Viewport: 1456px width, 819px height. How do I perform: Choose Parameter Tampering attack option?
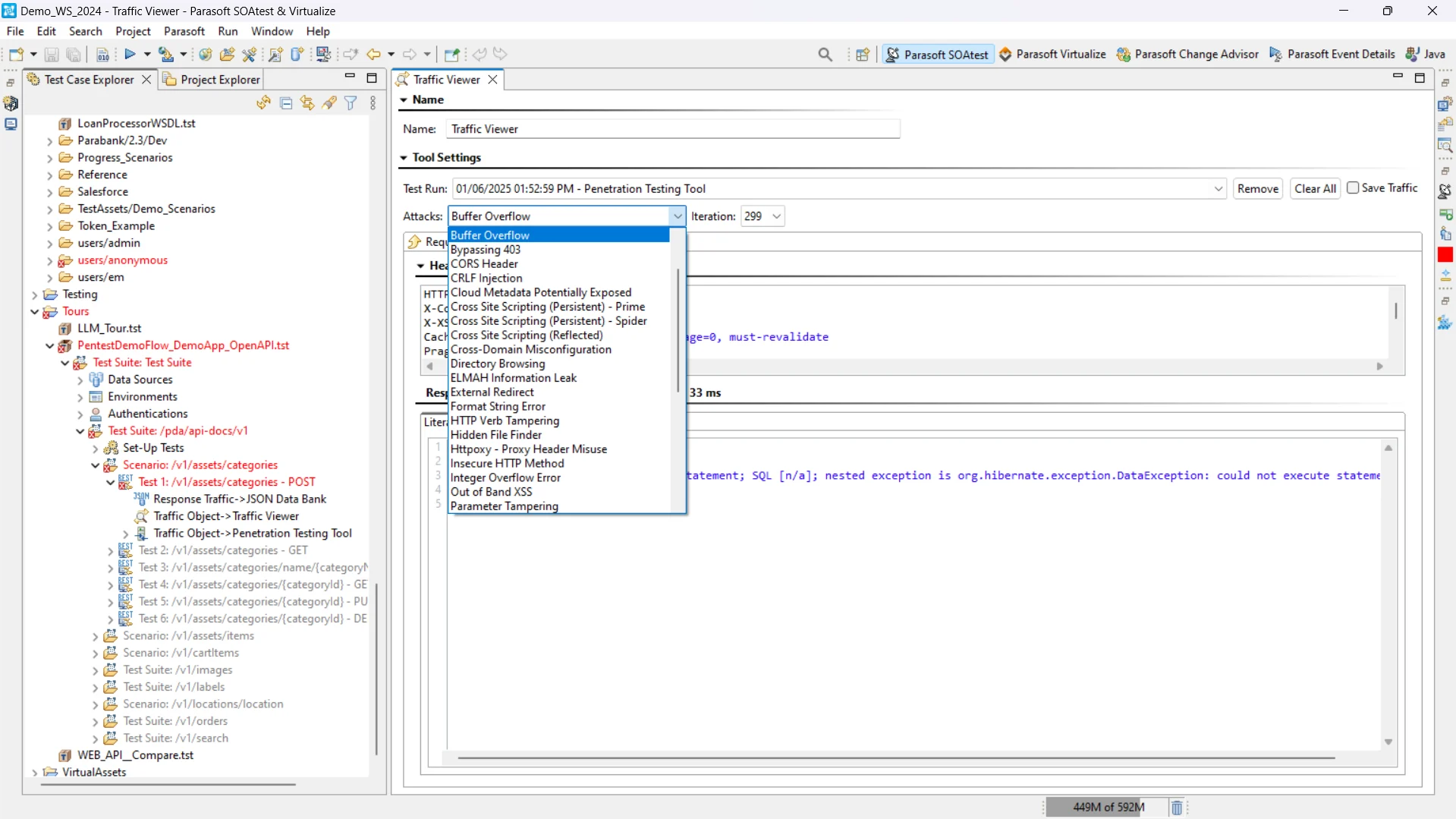click(505, 506)
